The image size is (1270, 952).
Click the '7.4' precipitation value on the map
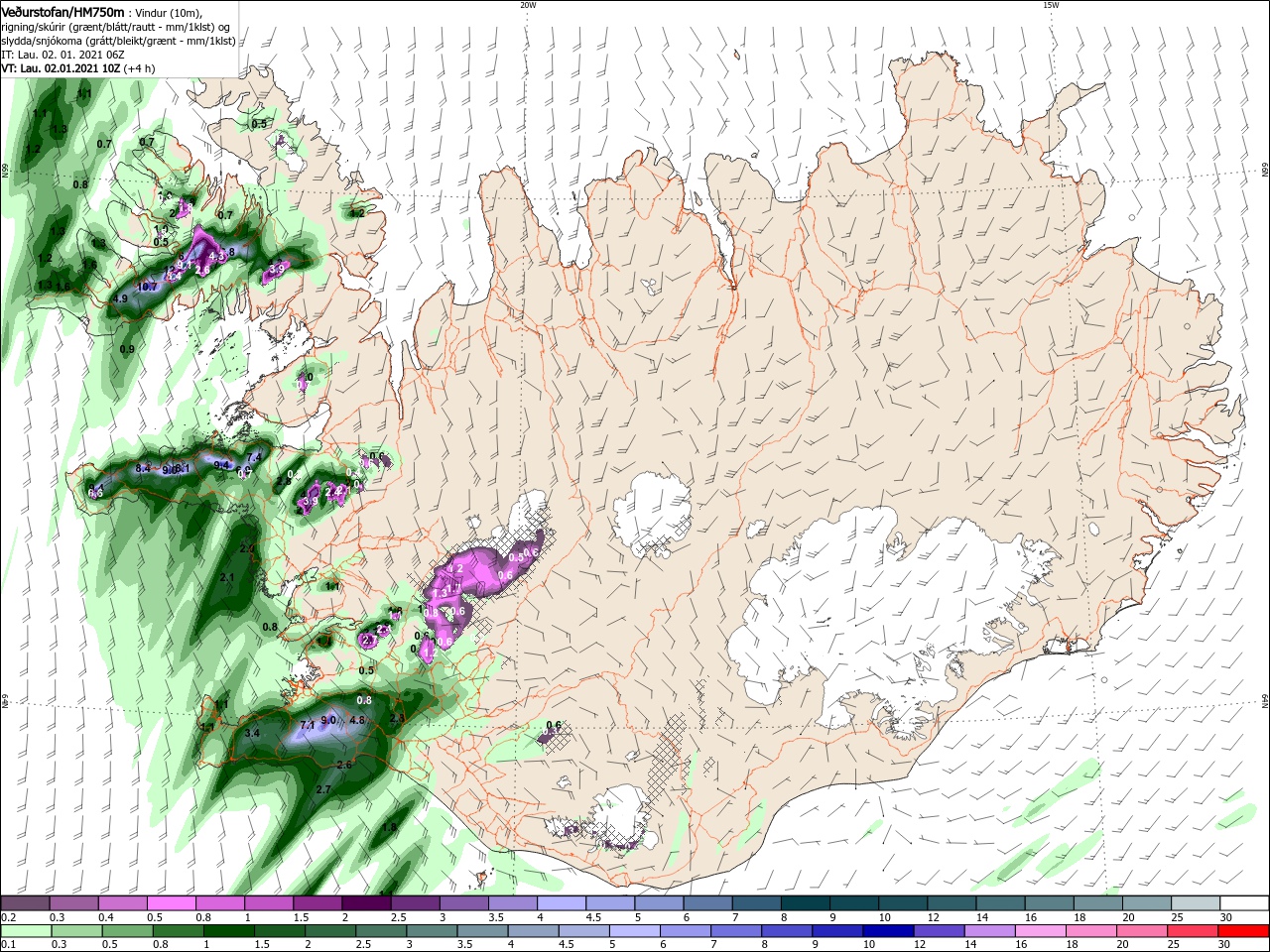(255, 457)
